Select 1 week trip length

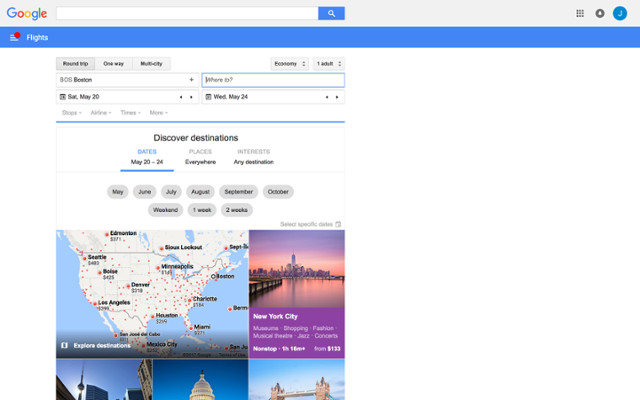coord(202,210)
